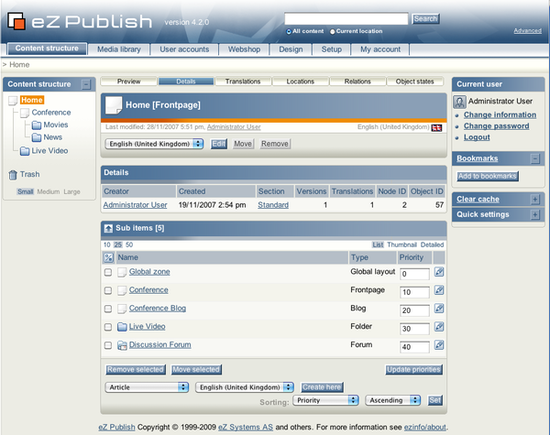Click the edit pencil icon for Discussion Forum
Image resolution: width=550 pixels, height=435 pixels.
[x=439, y=345]
